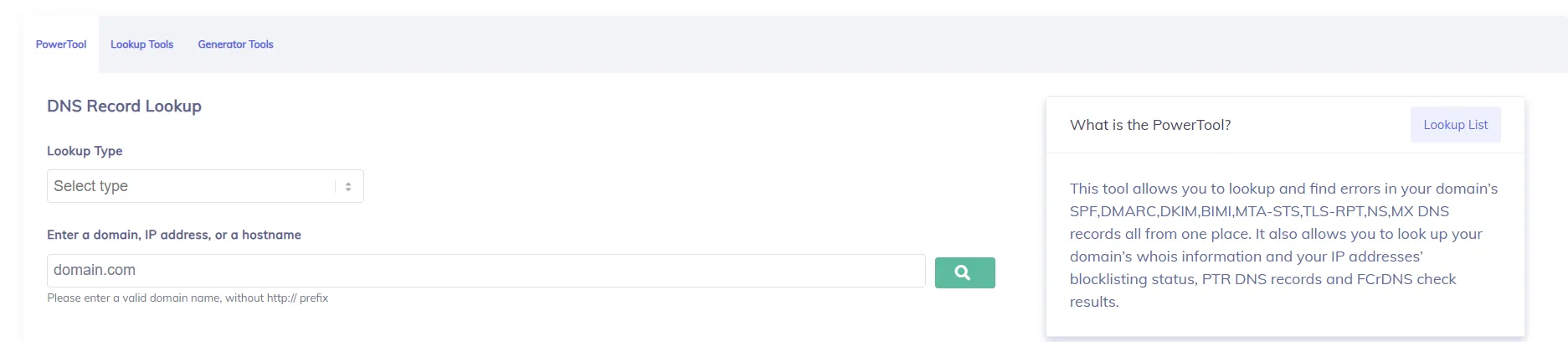Click the 'Enter a domain, IP address' label
Viewport: 1568px width, 342px height.
click(x=174, y=235)
